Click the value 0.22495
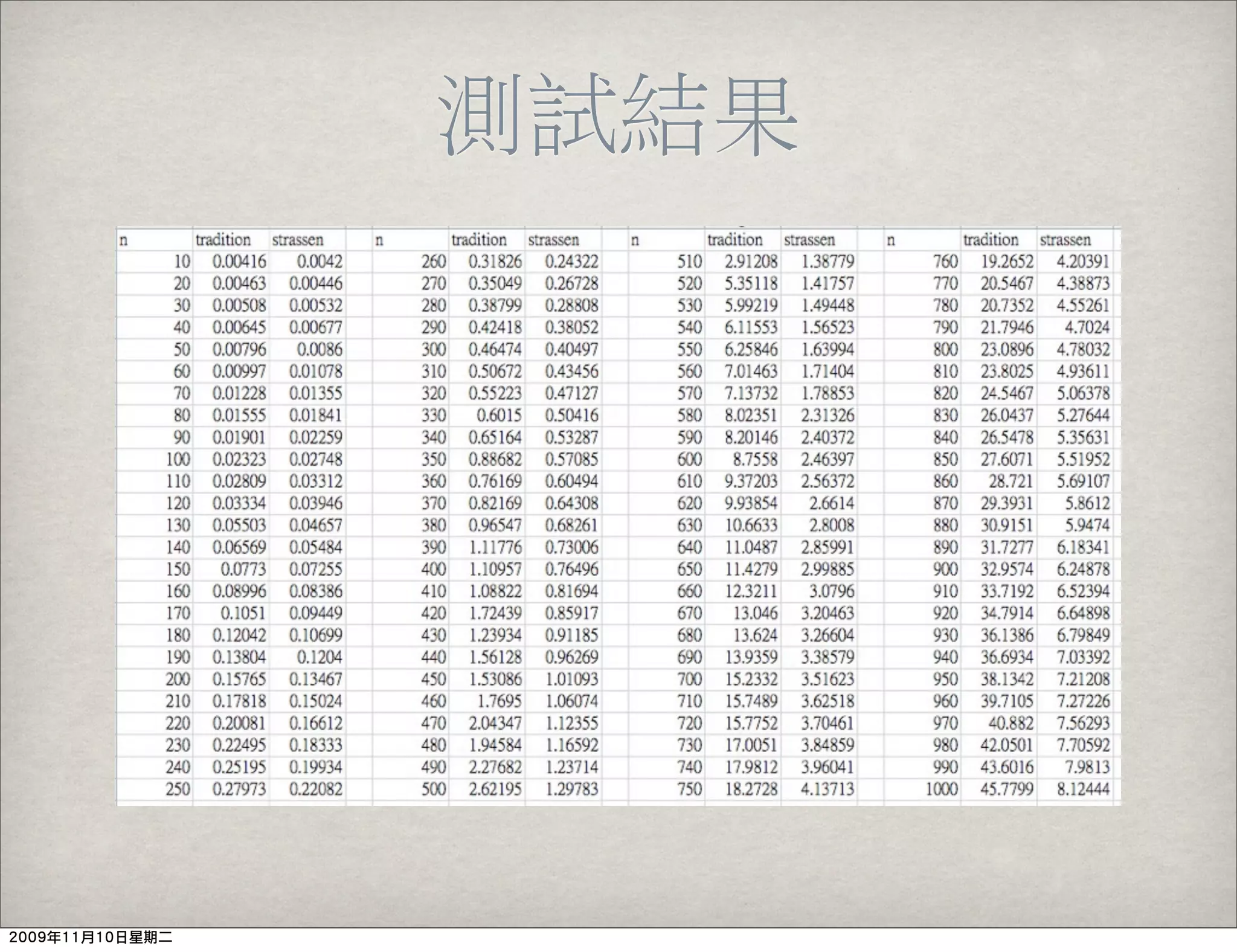The width and height of the screenshot is (1237, 952). click(x=239, y=745)
